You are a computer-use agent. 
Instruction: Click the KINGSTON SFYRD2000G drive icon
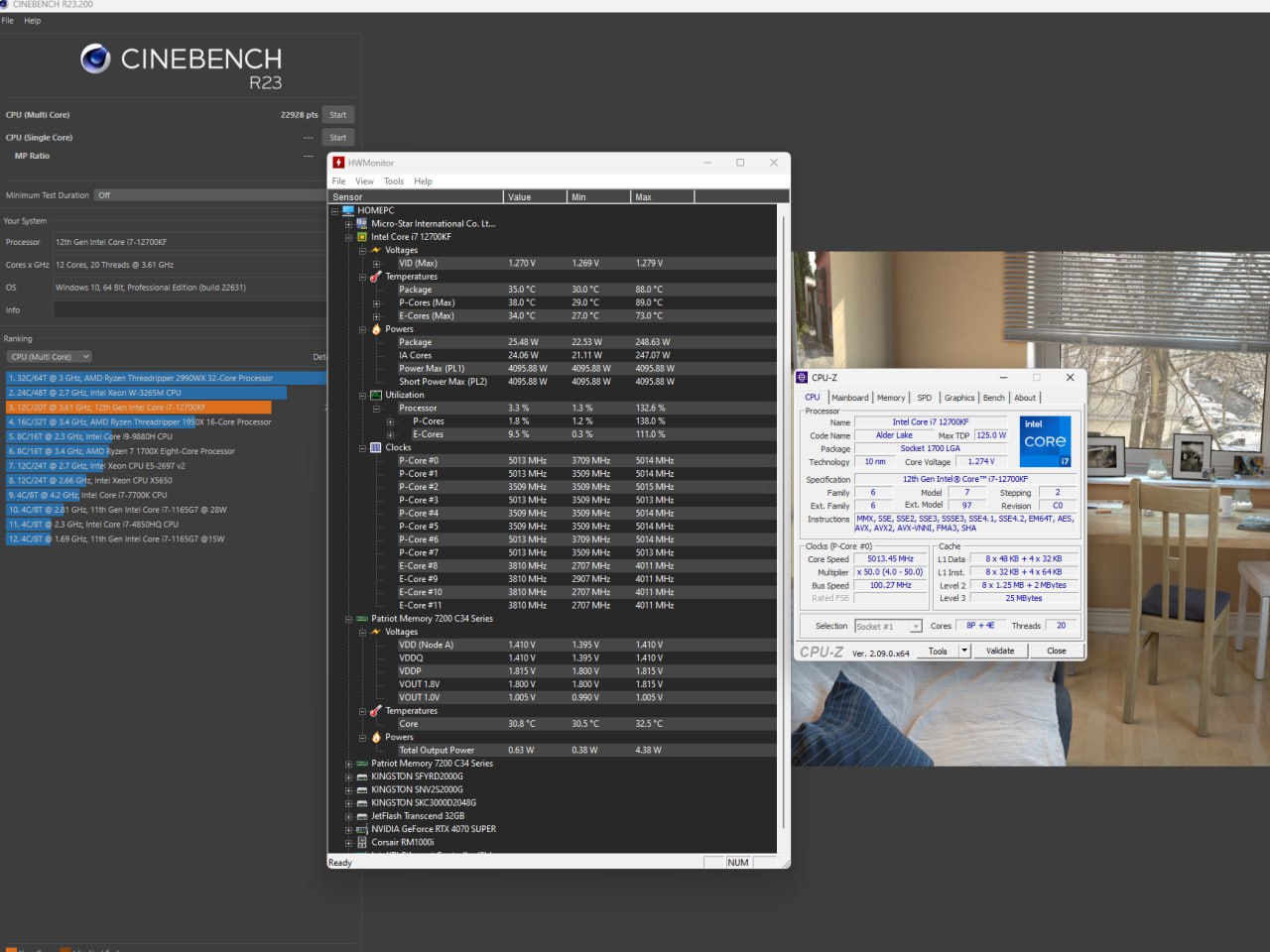(x=362, y=776)
